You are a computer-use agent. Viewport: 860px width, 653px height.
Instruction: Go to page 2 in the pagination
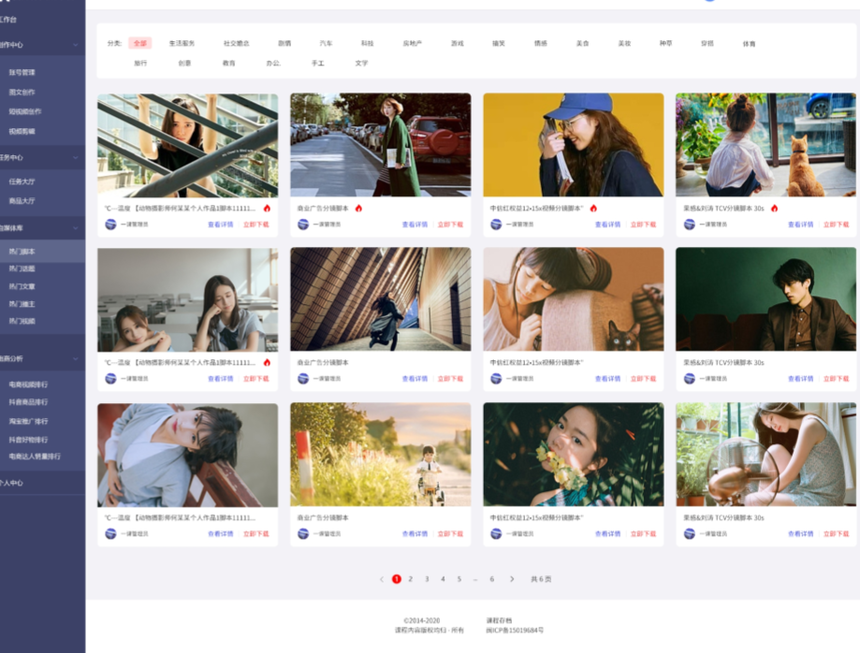click(x=410, y=579)
